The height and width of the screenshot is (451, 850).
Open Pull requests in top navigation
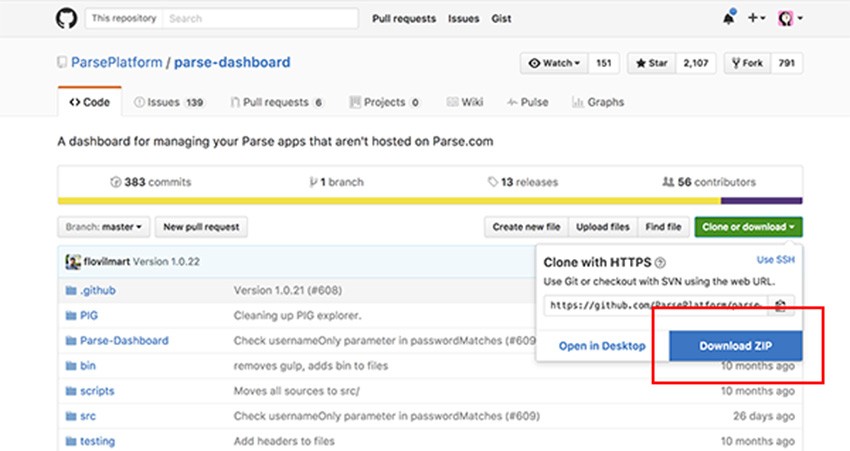click(x=404, y=18)
